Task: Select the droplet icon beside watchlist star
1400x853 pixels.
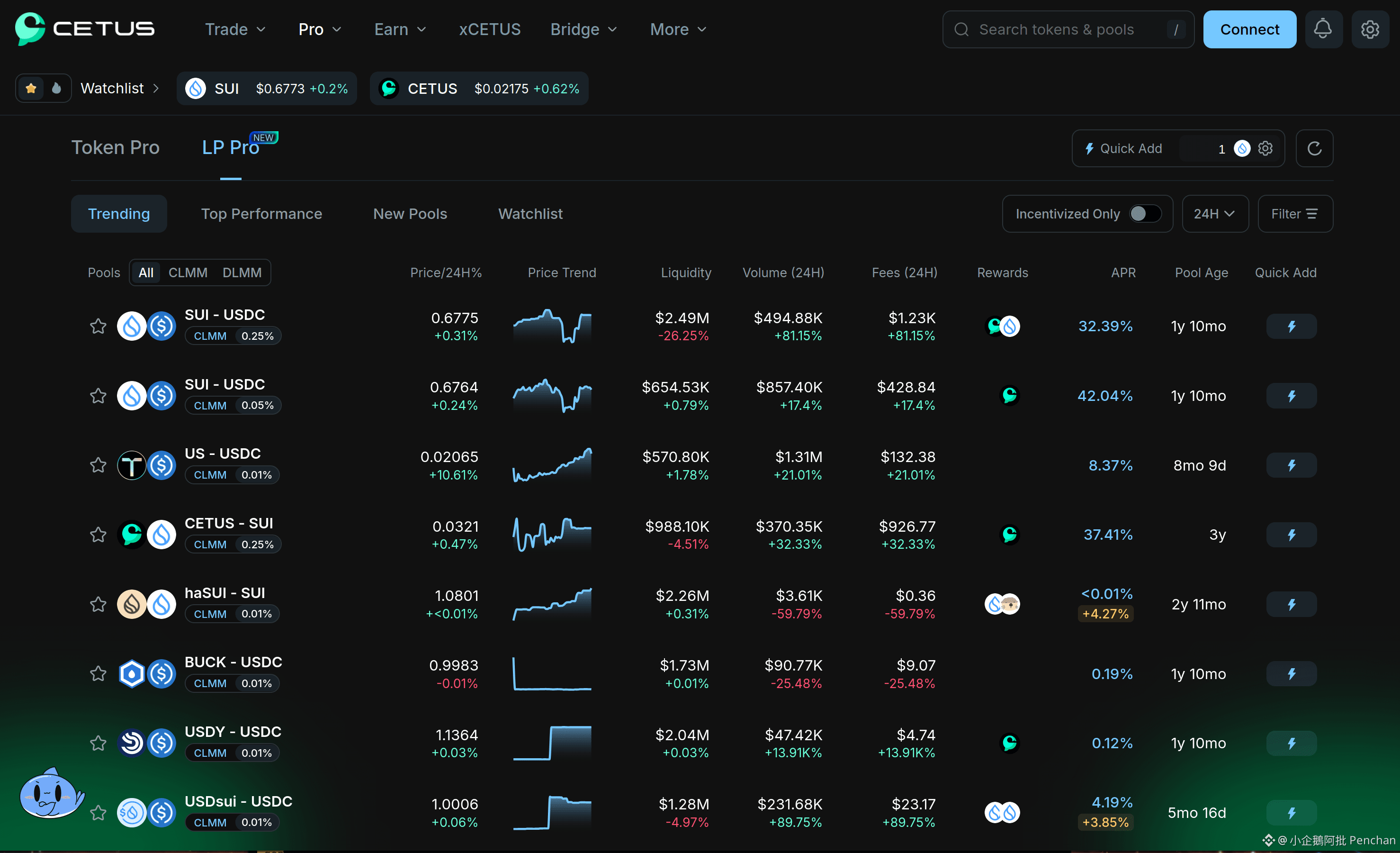Action: point(56,88)
